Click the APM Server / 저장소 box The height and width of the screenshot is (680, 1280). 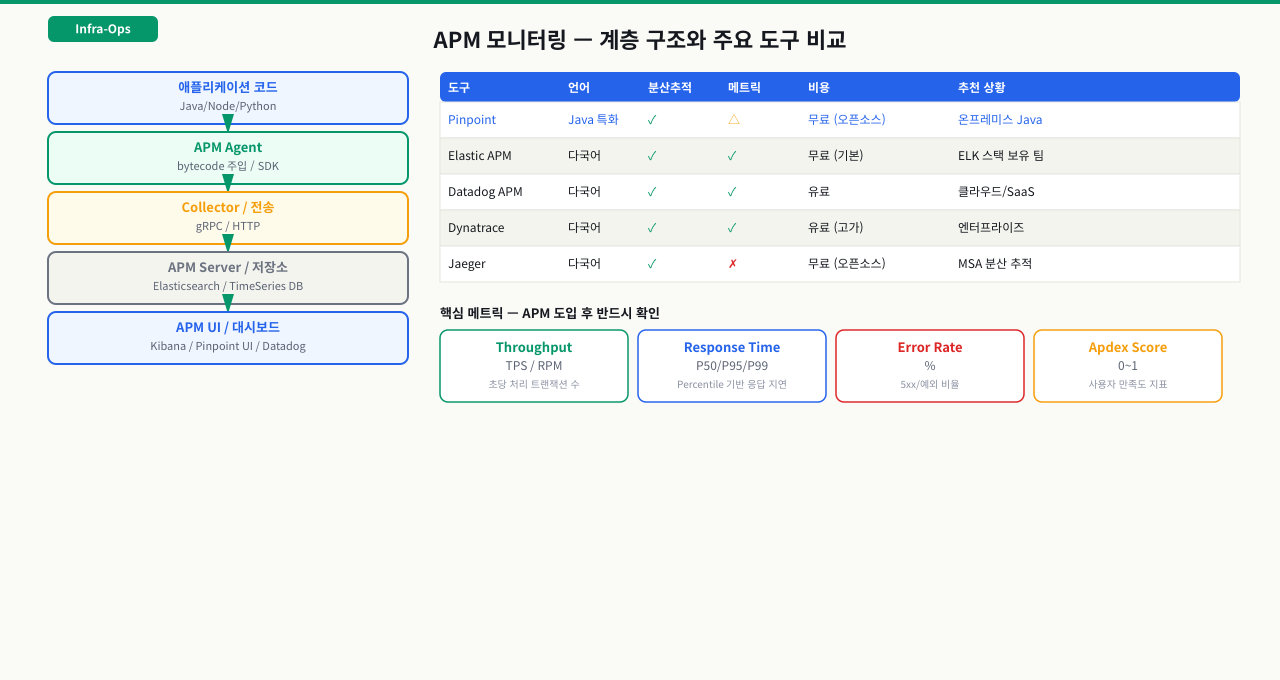(x=228, y=278)
